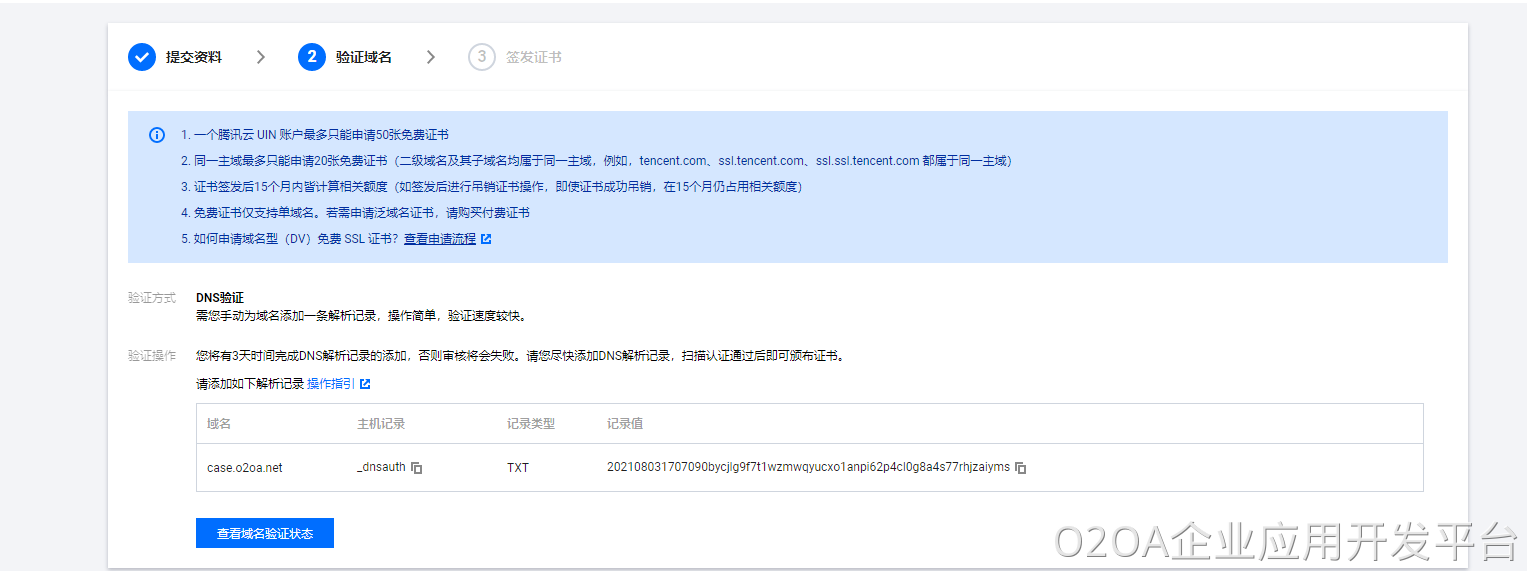Open the 查看申请流程 link
The image size is (1527, 571).
[440, 240]
